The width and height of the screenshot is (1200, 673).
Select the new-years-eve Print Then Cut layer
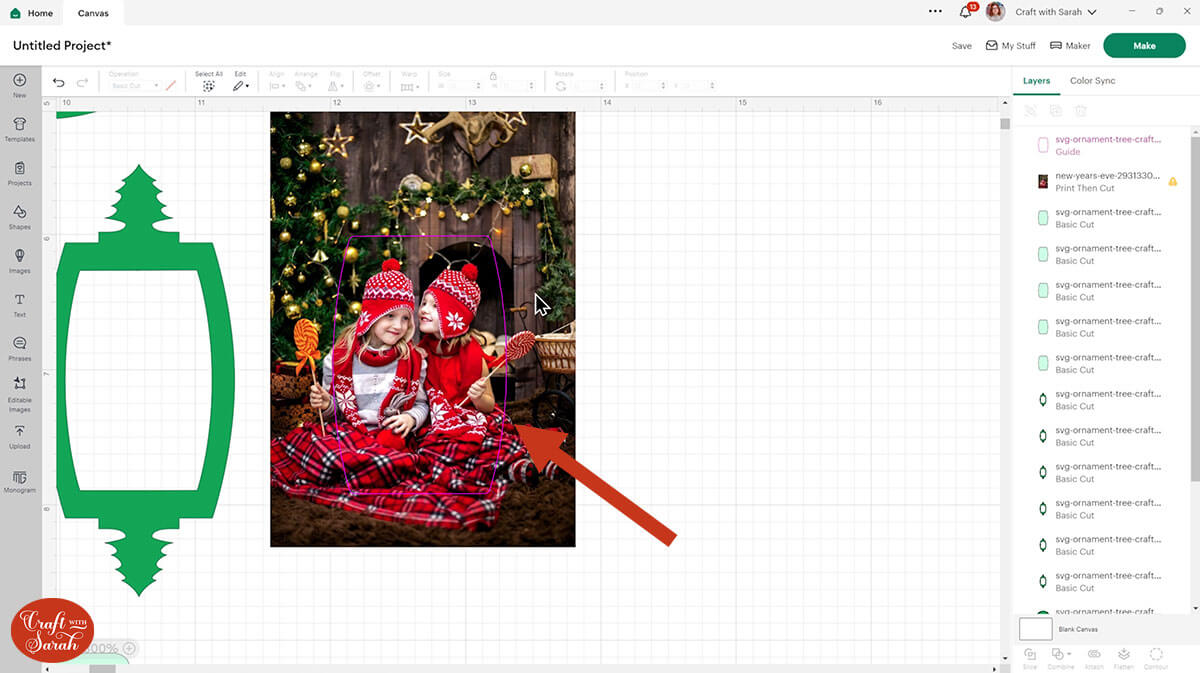coord(1104,181)
